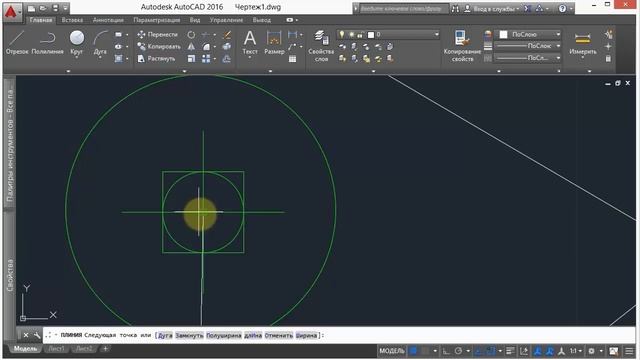Screen dimensions: 640x360
Task: Click the Autodesk Exchange X icon
Action: 527,8
